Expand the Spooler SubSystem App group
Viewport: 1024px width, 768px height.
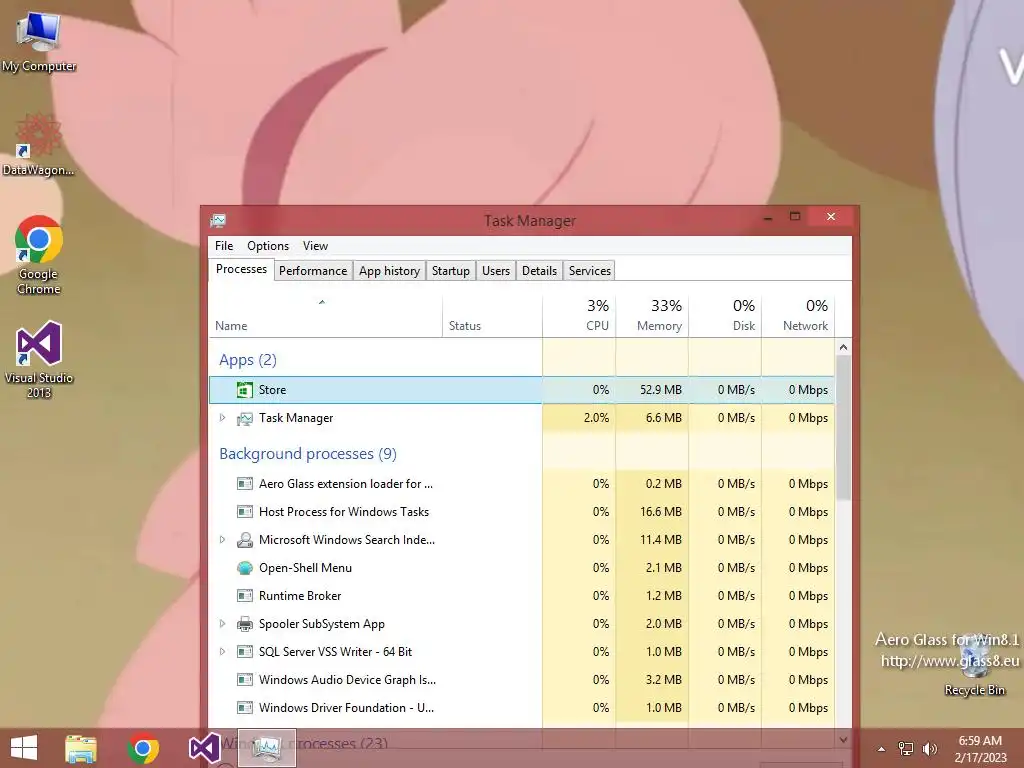[x=222, y=624]
